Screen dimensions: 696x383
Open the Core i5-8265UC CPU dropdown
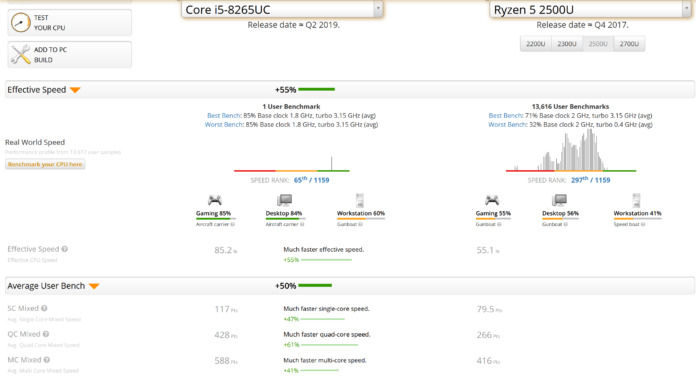coord(282,9)
